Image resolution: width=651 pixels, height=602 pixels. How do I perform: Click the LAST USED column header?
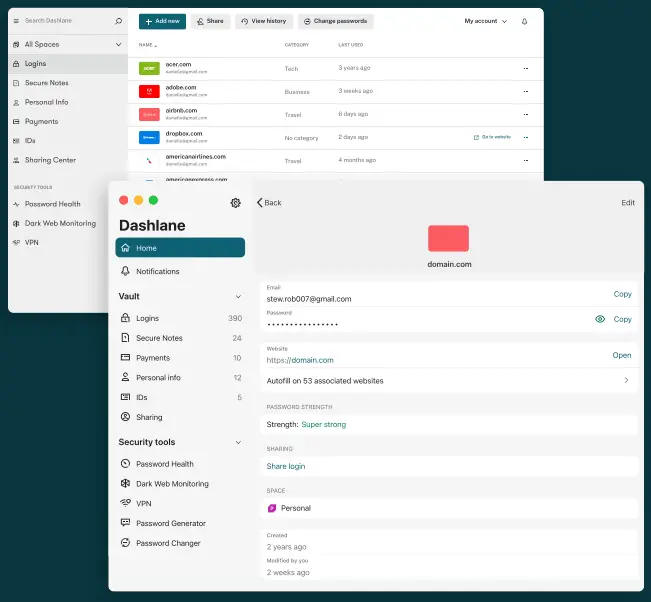point(350,45)
